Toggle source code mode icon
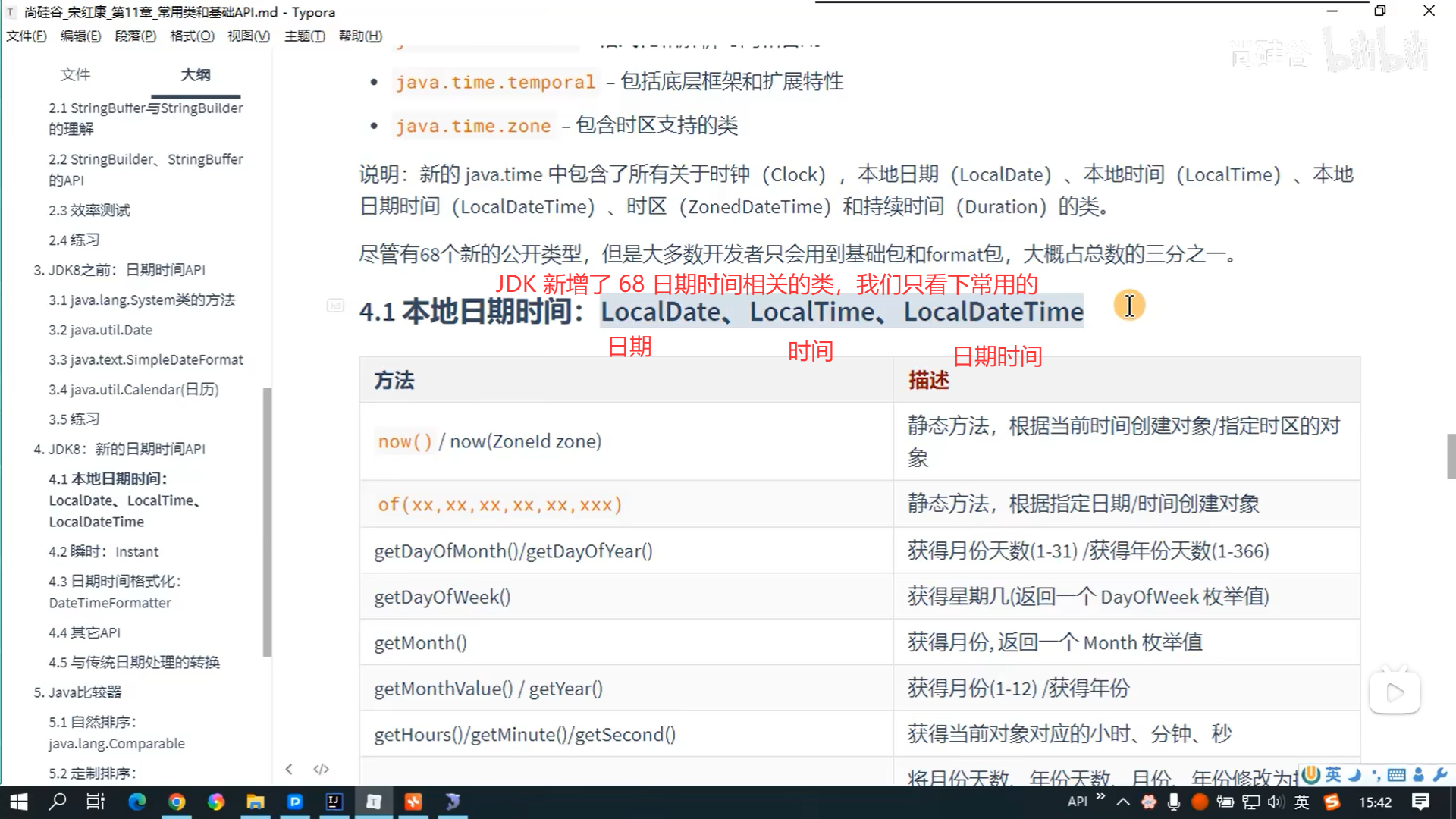Image resolution: width=1456 pixels, height=819 pixels. [321, 769]
